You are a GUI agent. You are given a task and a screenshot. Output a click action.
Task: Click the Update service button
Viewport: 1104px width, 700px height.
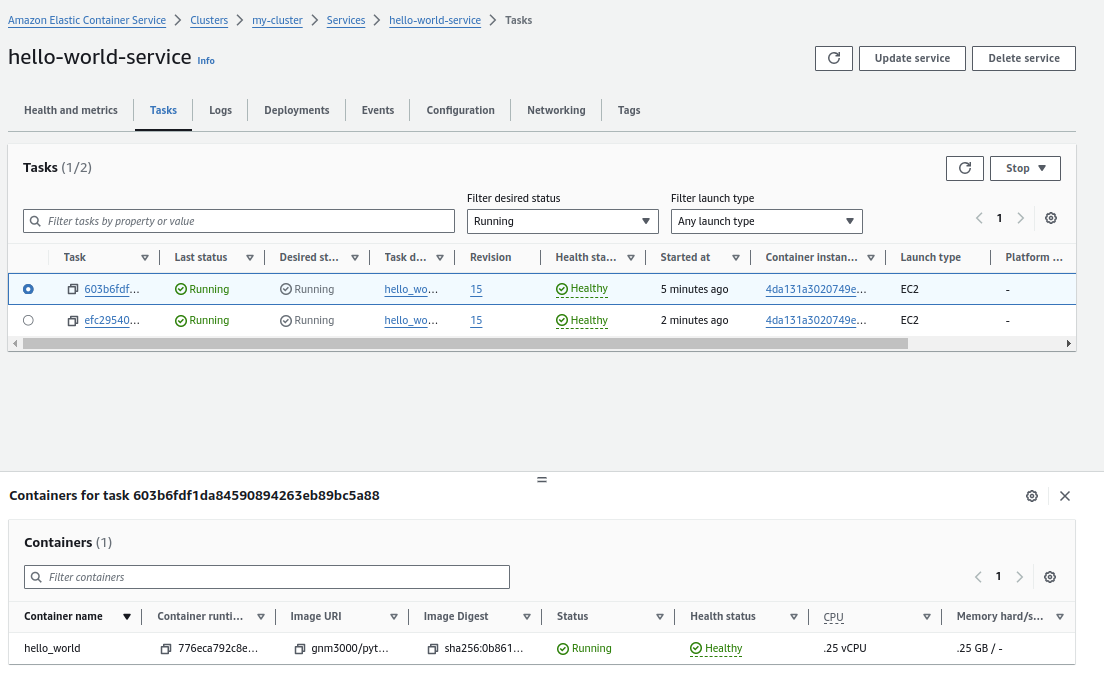(x=911, y=58)
